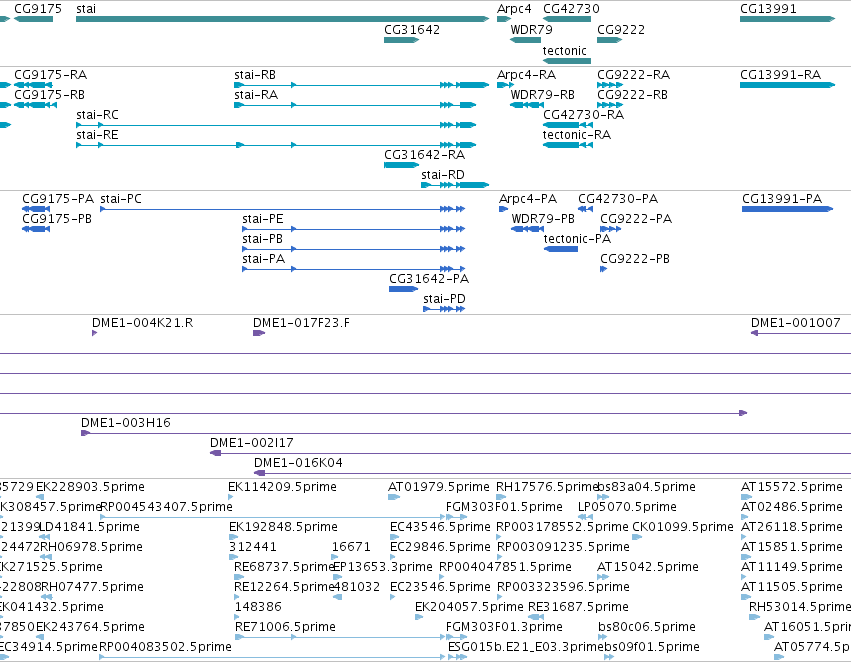Click the CG9175-RA transcript label
This screenshot has width=851, height=662.
tap(50, 74)
